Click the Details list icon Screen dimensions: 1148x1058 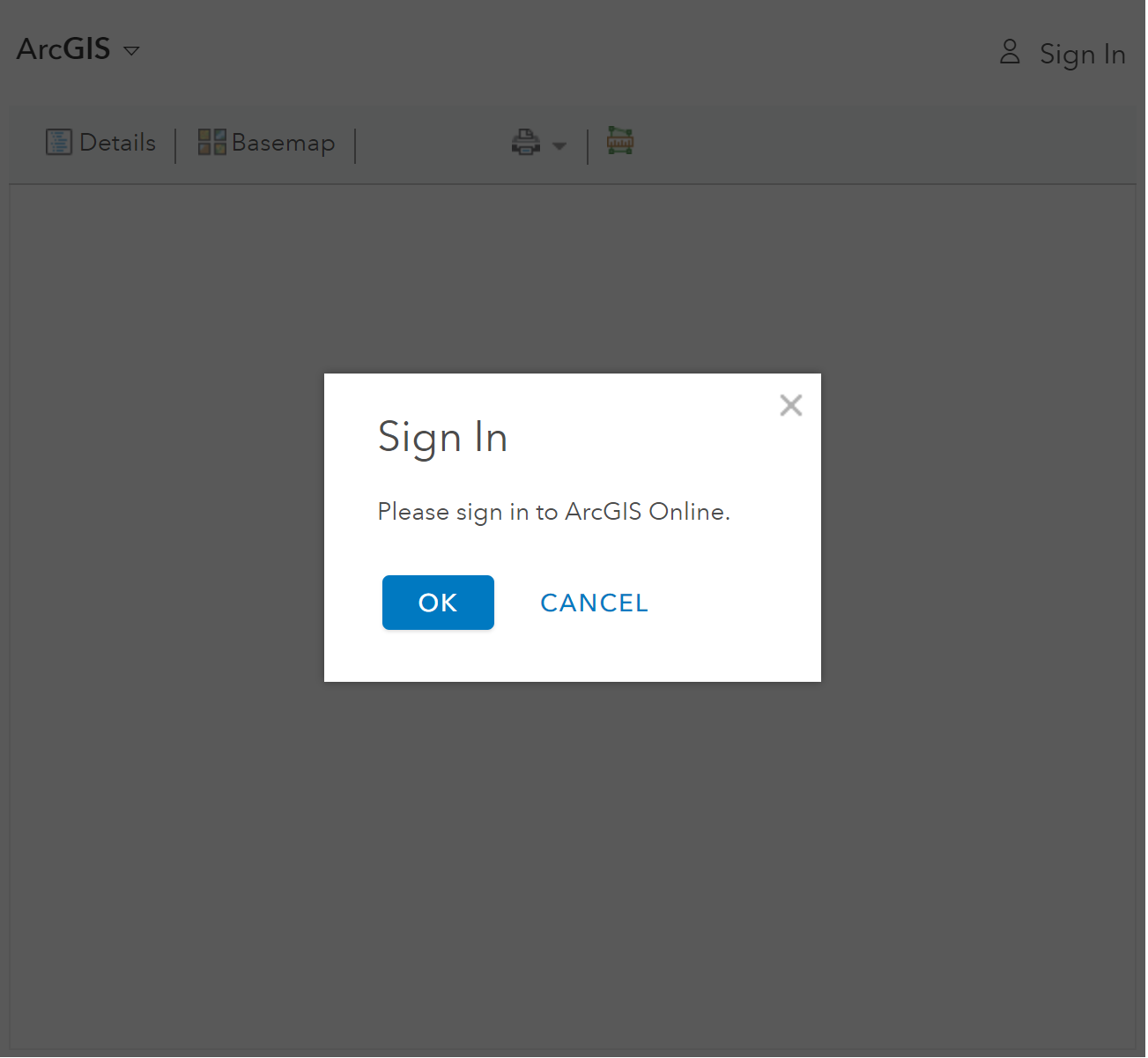pyautogui.click(x=59, y=142)
